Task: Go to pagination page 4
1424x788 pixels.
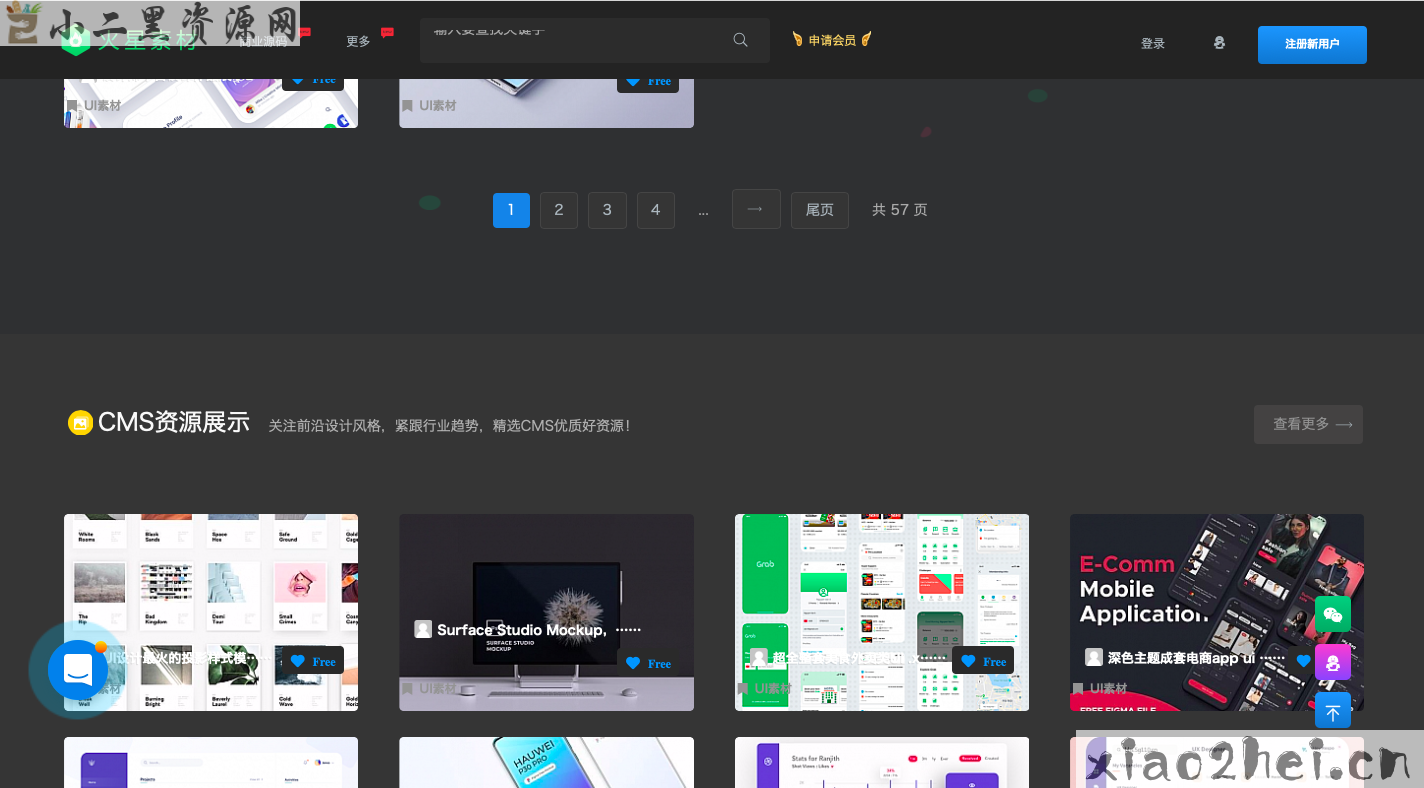Action: click(656, 210)
